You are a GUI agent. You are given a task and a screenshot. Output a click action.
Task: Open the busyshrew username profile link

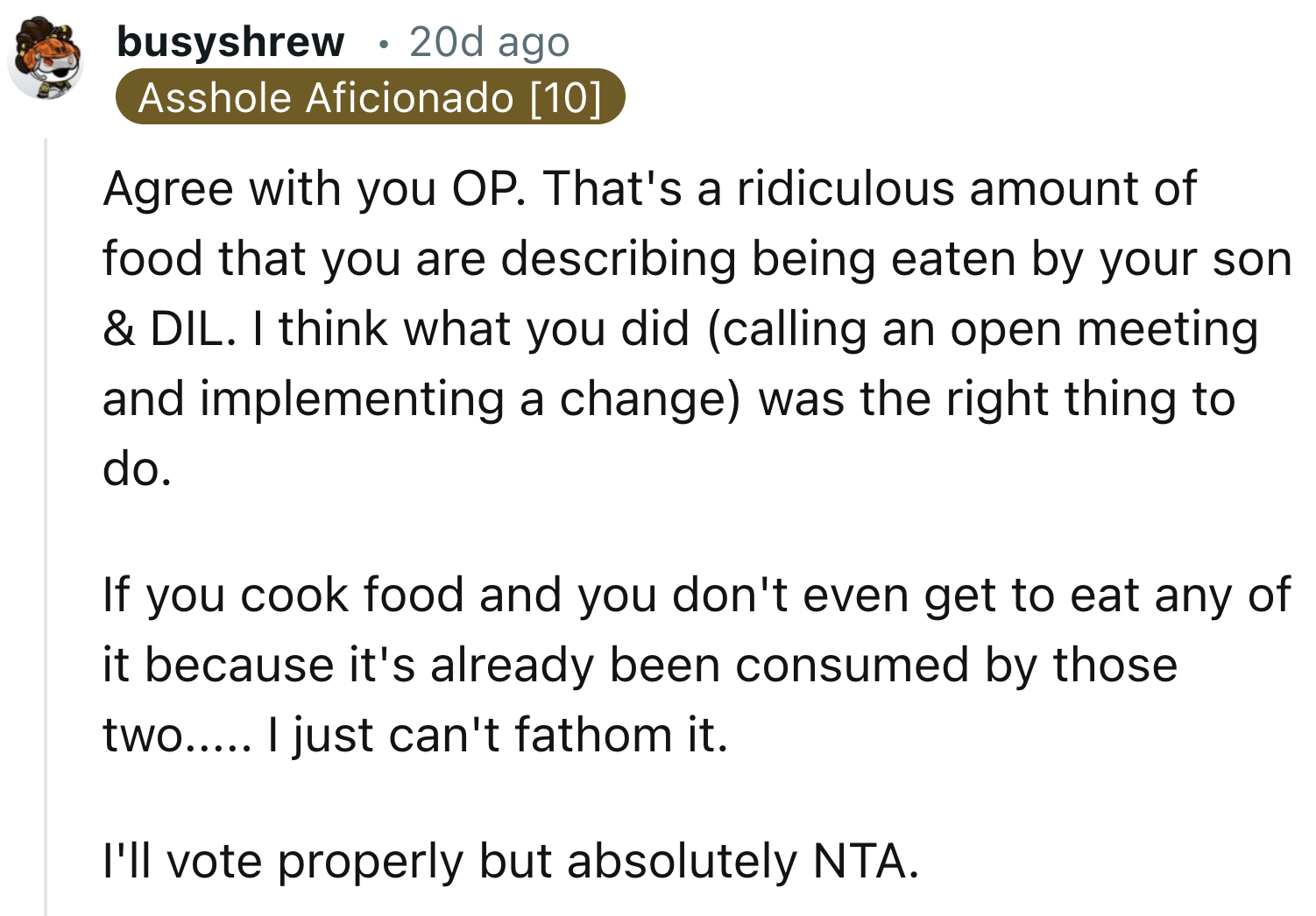[x=230, y=41]
